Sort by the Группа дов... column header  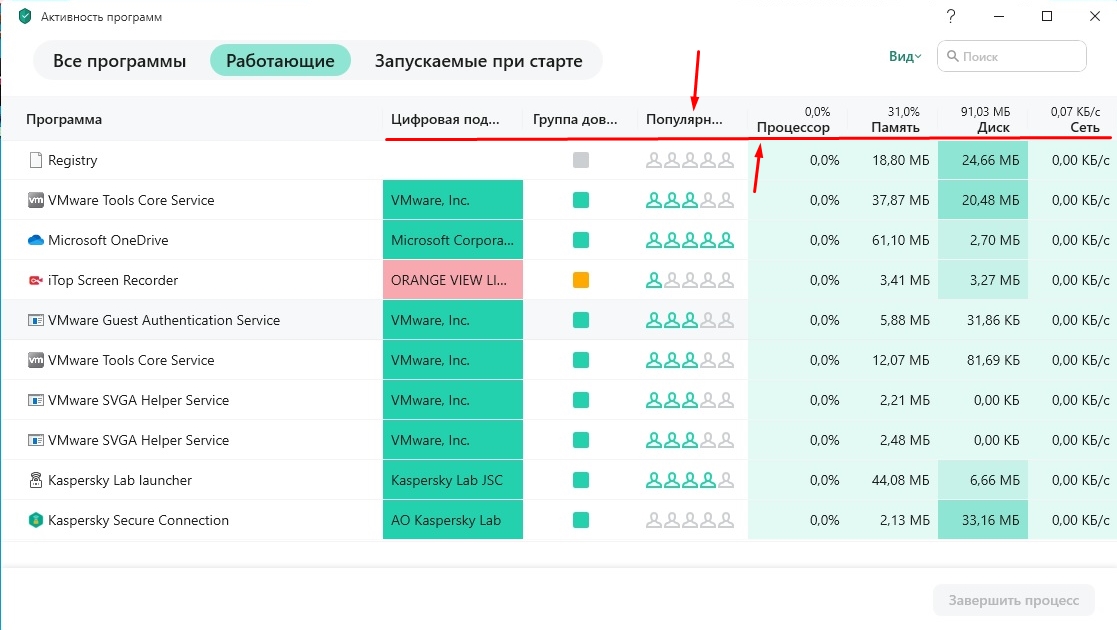(575, 119)
